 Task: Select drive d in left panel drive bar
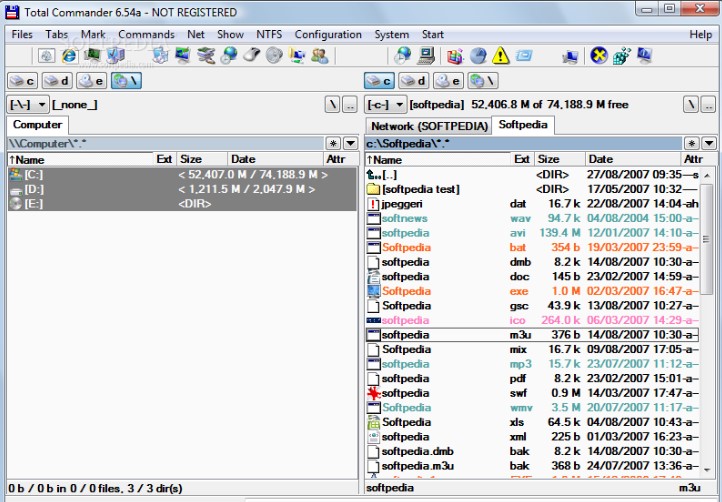click(57, 81)
